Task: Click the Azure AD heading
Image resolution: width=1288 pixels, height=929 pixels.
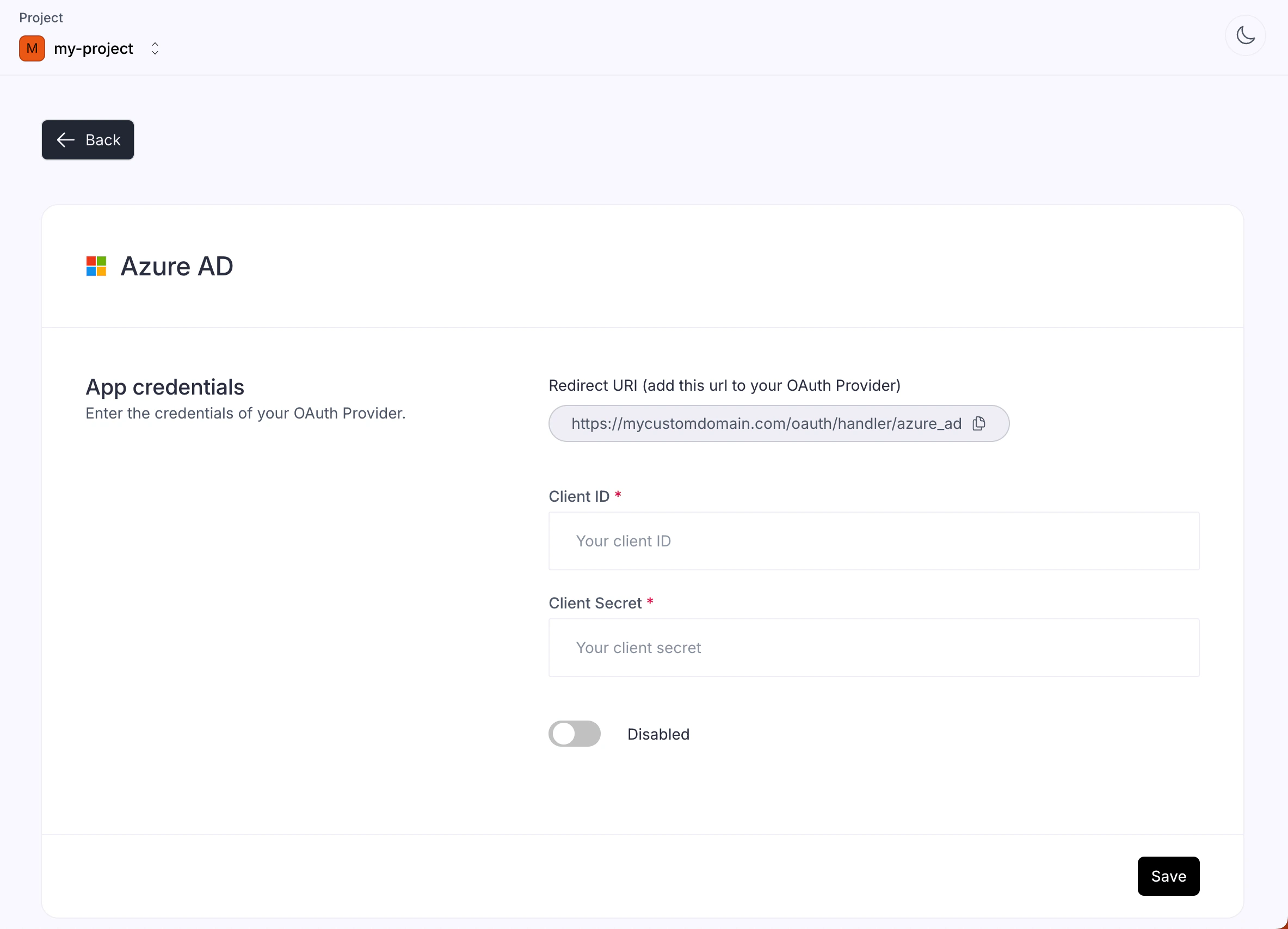Action: pos(177,266)
